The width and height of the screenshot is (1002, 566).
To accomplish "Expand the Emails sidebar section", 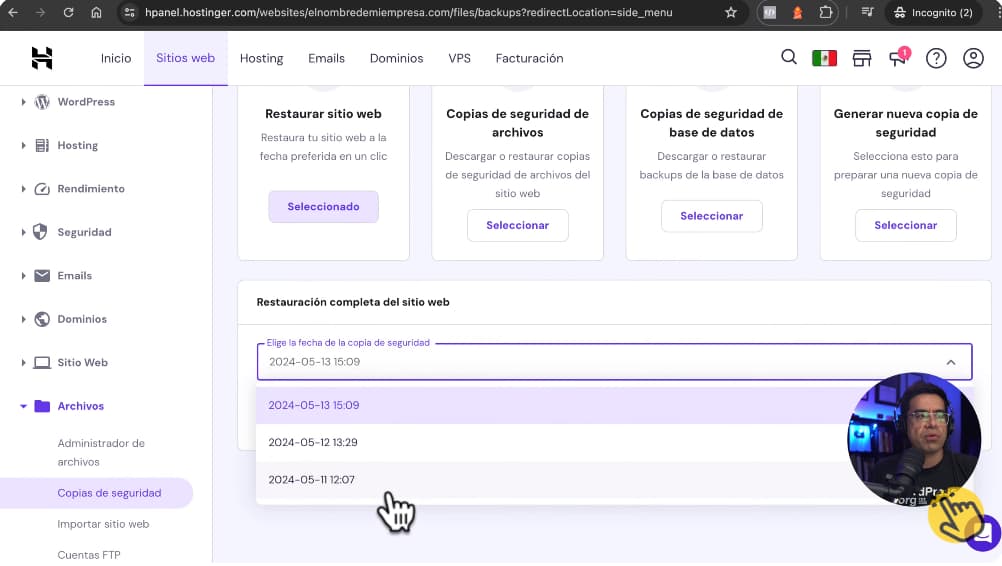I will [24, 275].
